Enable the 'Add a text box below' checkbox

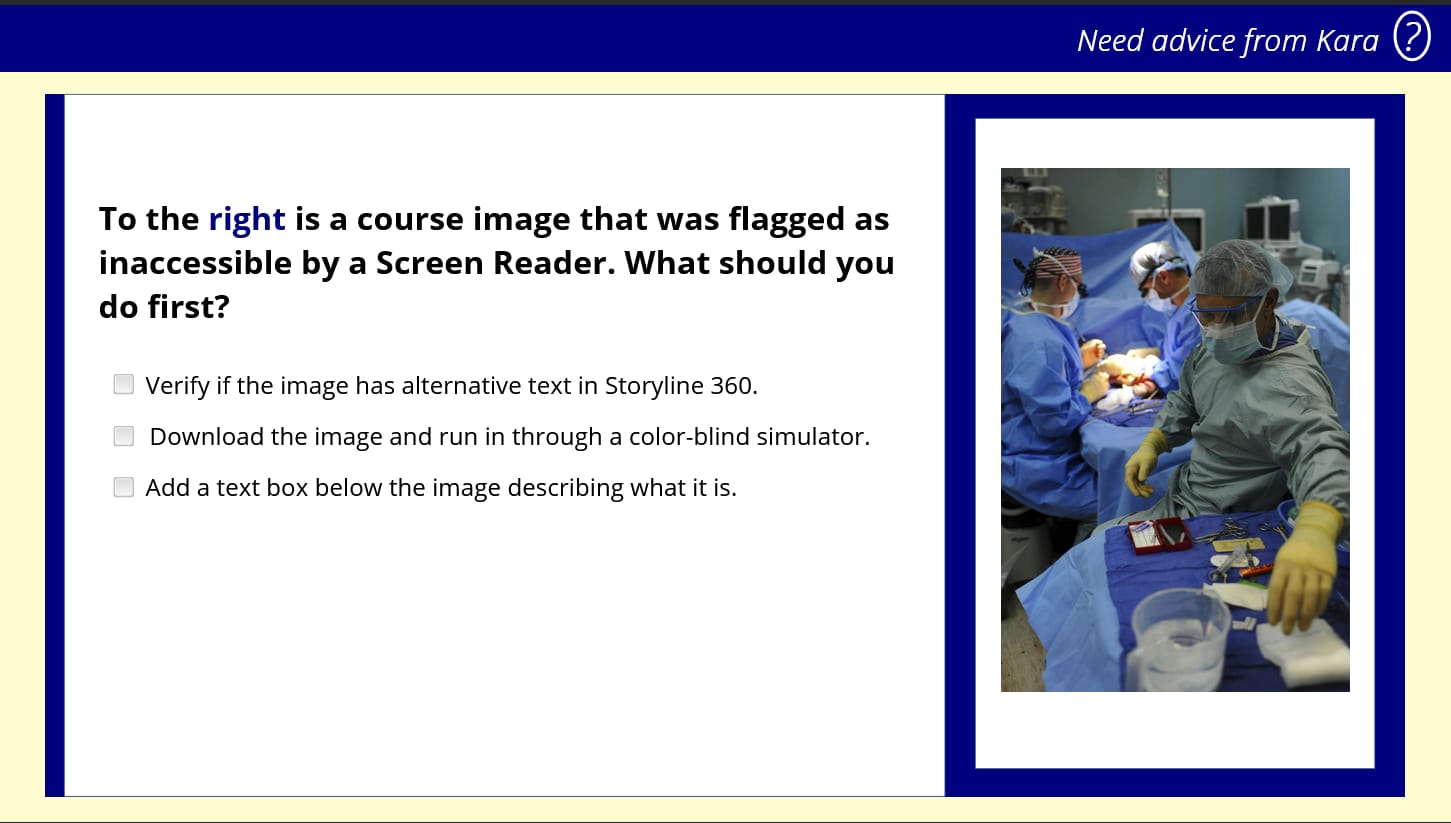pyautogui.click(x=124, y=487)
